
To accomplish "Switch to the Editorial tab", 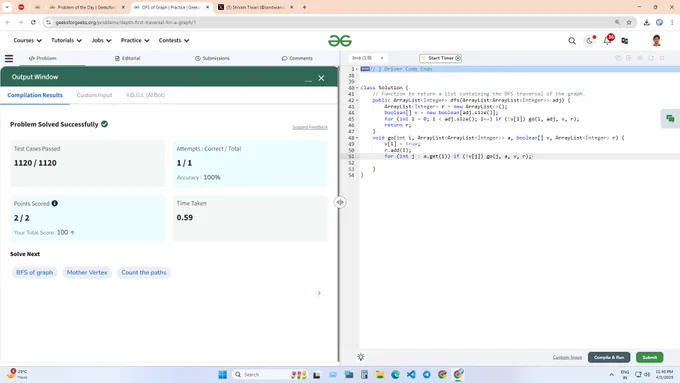I will (x=128, y=58).
